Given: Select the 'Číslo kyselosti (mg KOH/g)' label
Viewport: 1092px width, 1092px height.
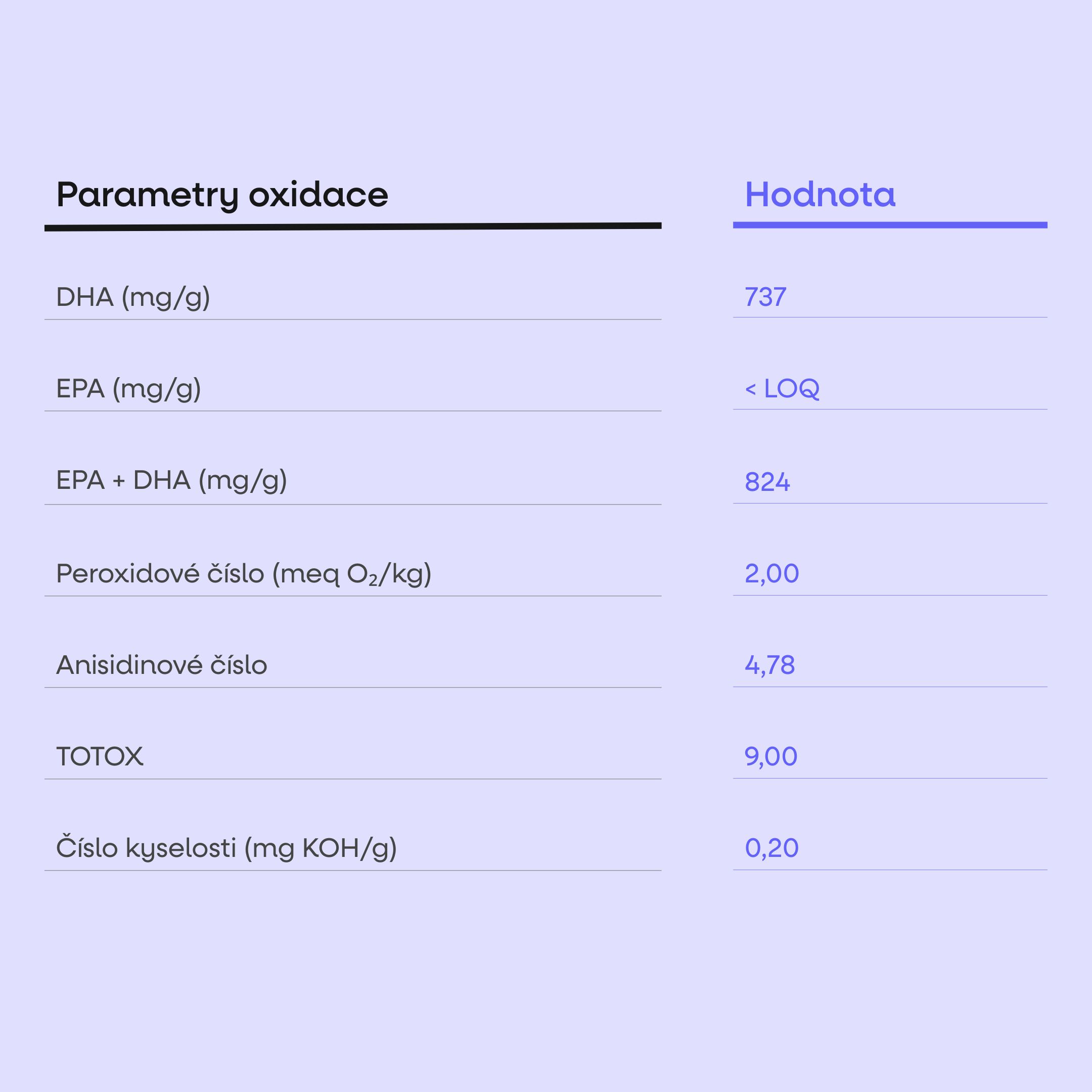Looking at the screenshot, I should 226,848.
